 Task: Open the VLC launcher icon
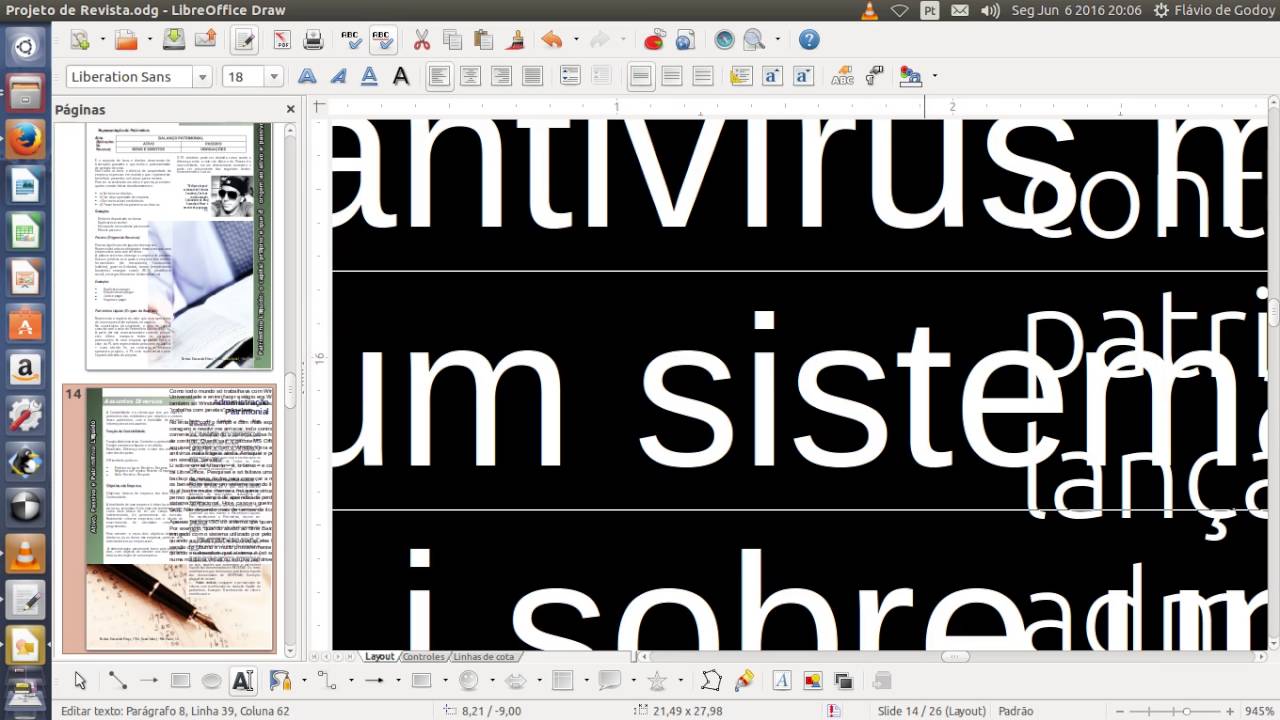[x=25, y=554]
